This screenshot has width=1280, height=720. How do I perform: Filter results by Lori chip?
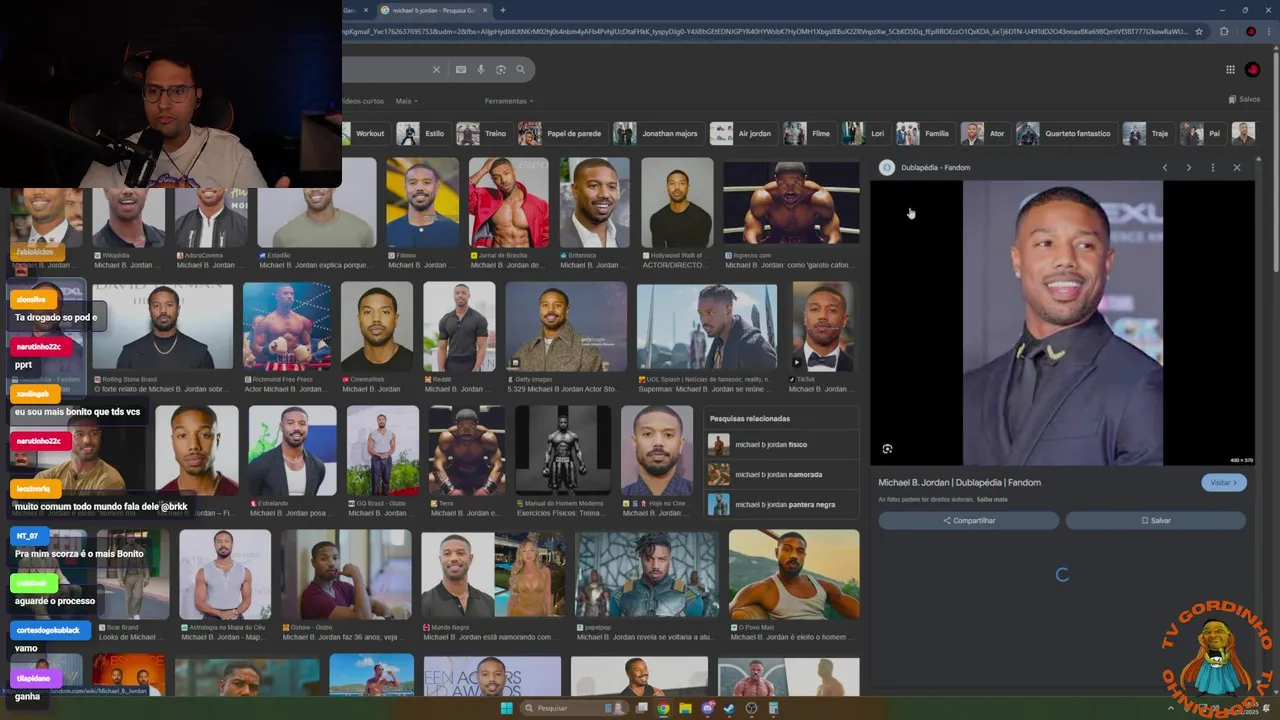865,133
